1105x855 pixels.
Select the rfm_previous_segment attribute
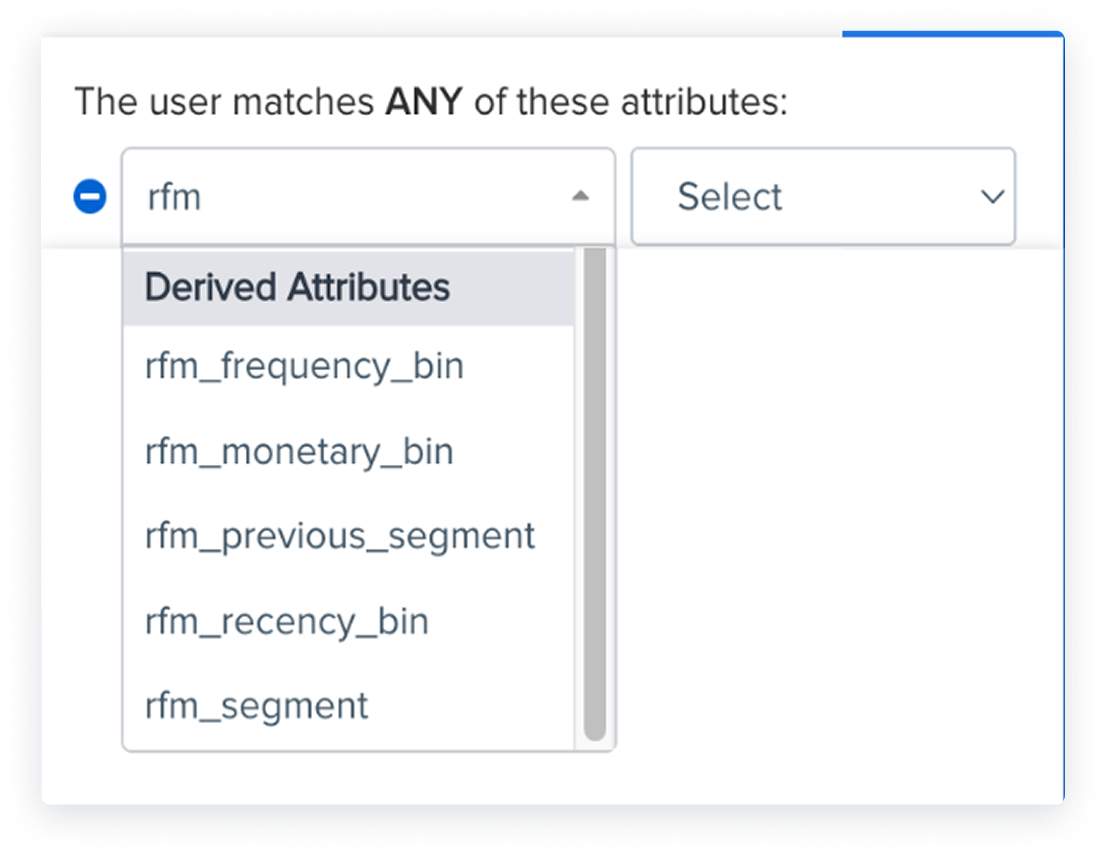pos(349,536)
